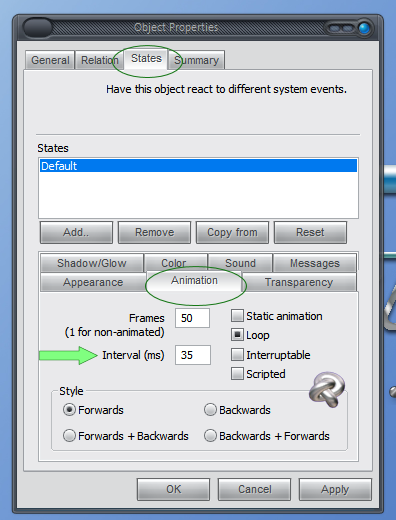Click the Copy from button
396x520 pixels.
[232, 232]
